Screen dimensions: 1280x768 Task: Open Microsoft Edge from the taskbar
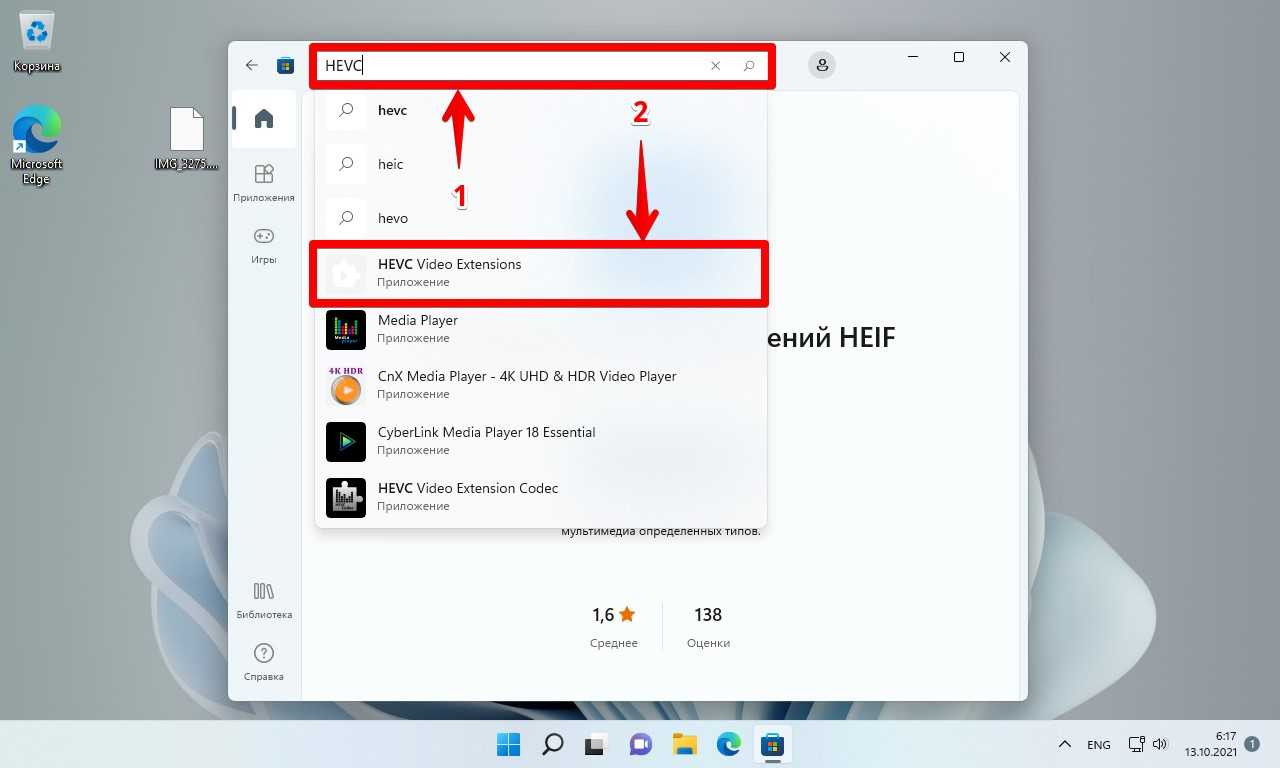click(x=729, y=744)
